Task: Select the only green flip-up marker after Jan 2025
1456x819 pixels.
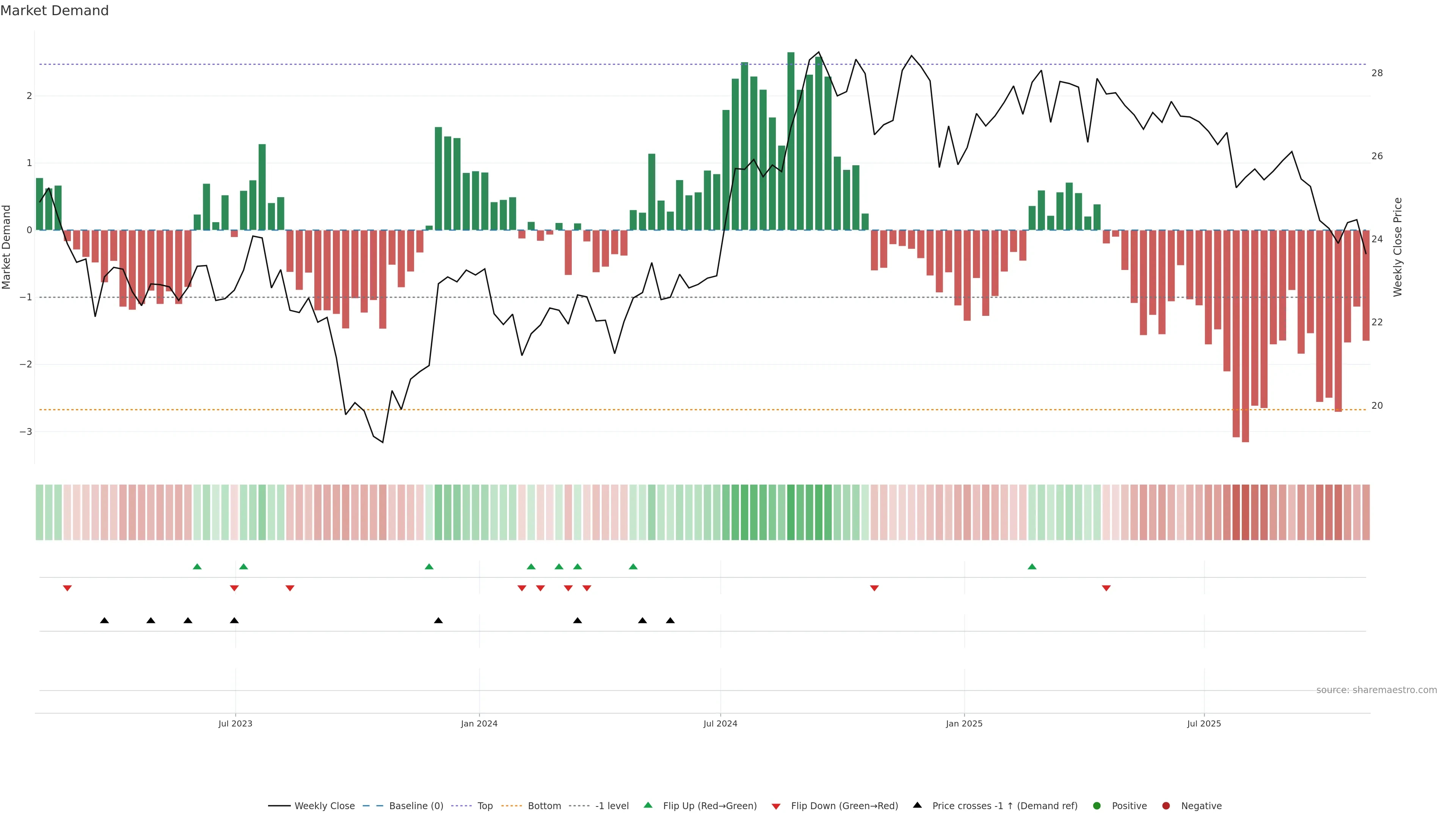Action: coord(1032,566)
